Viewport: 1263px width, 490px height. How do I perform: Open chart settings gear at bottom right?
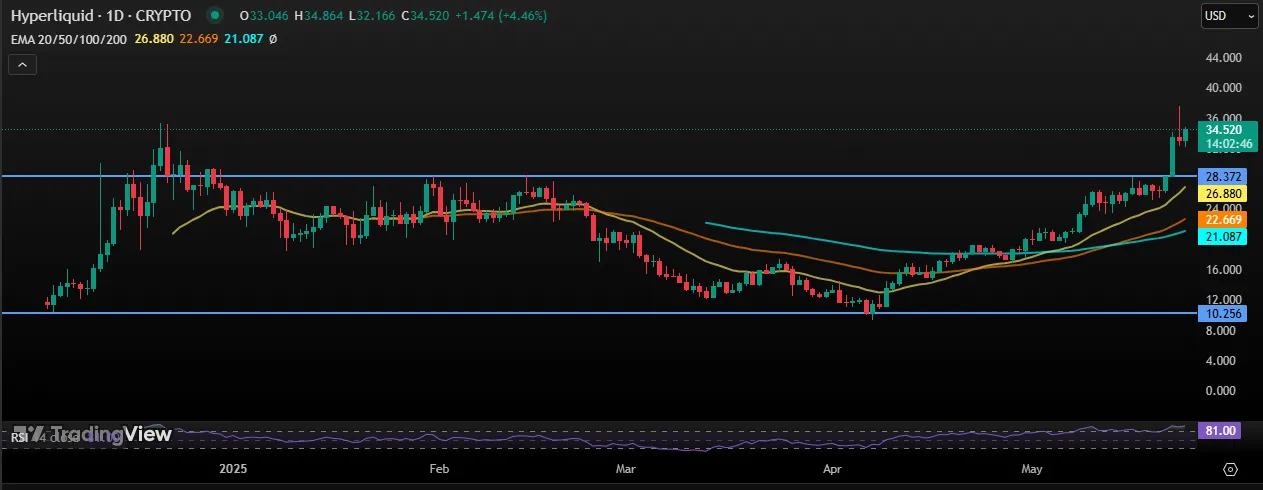click(x=1231, y=468)
